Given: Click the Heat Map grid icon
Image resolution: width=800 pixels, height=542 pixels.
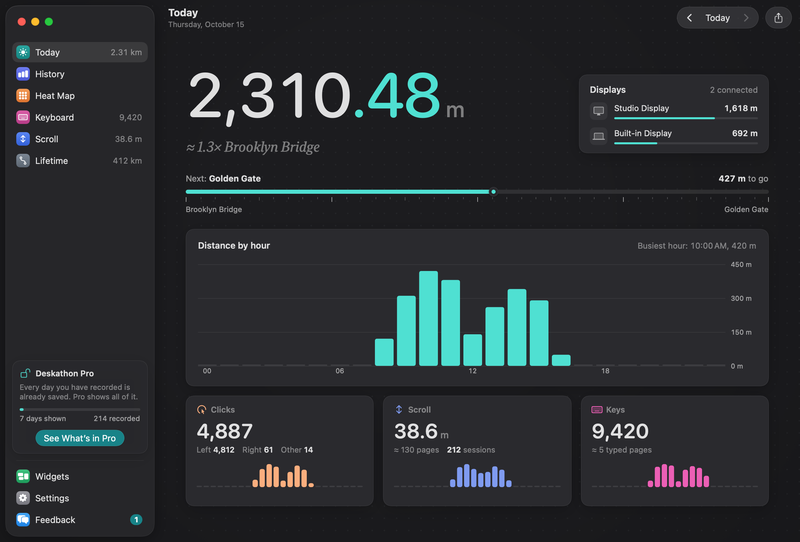Looking at the screenshot, I should 23,95.
